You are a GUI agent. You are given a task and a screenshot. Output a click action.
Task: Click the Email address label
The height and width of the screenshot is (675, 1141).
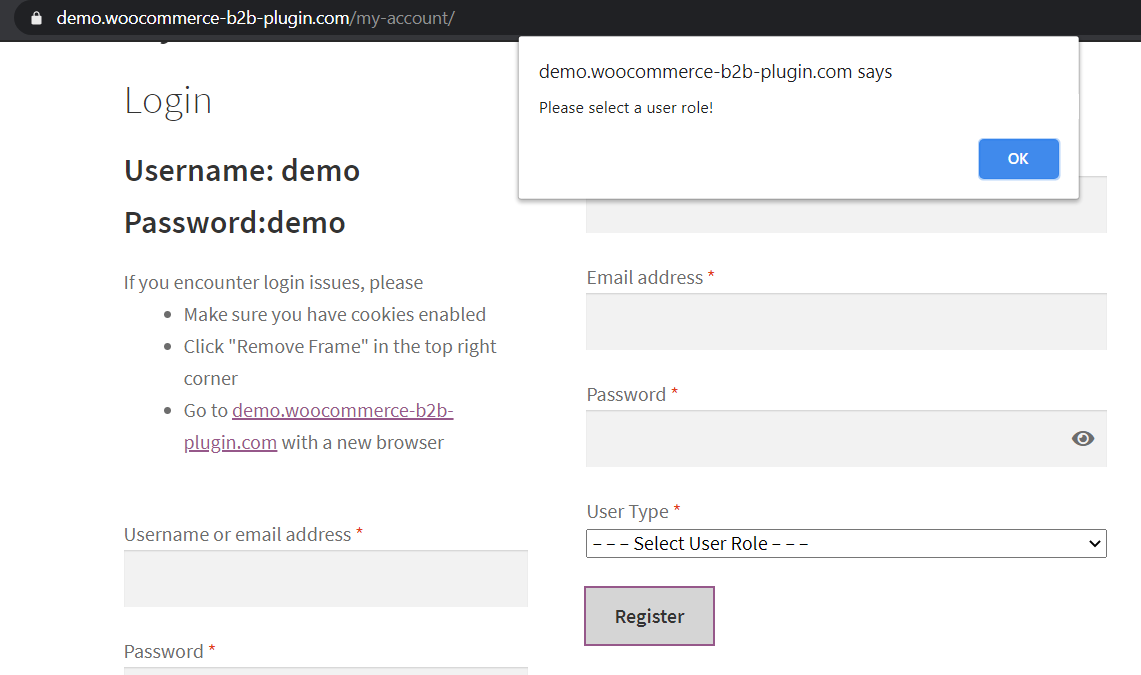coord(645,278)
